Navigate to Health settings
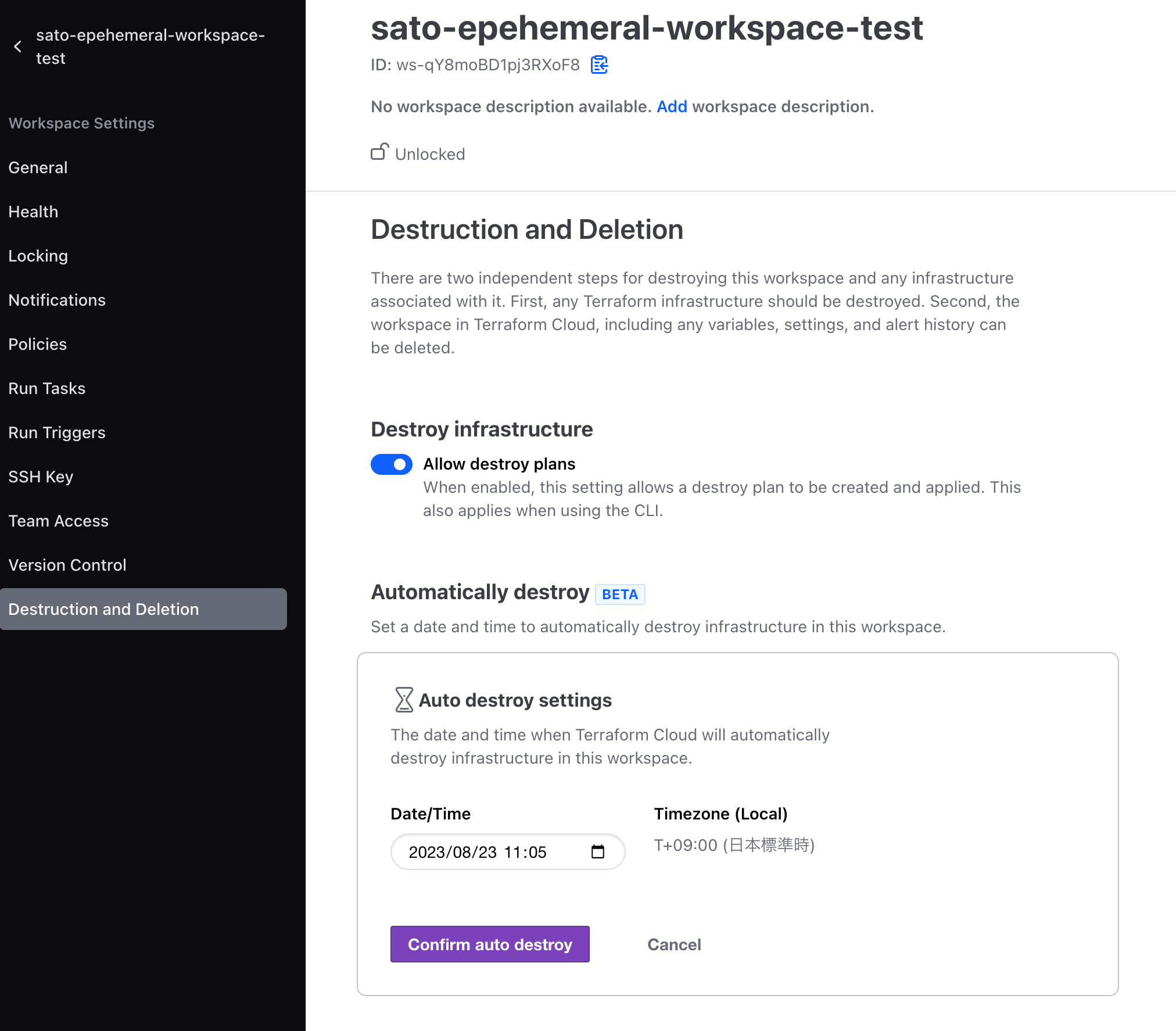 coord(33,212)
